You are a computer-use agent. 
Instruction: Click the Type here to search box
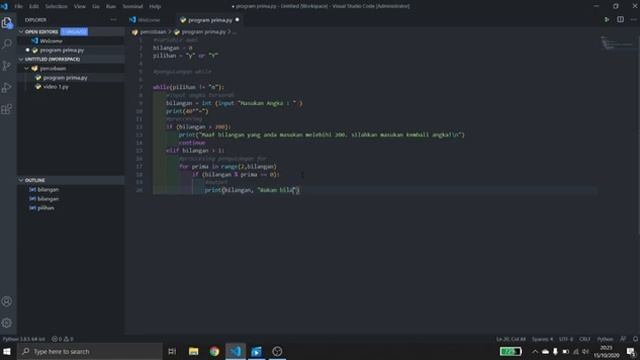coord(90,351)
